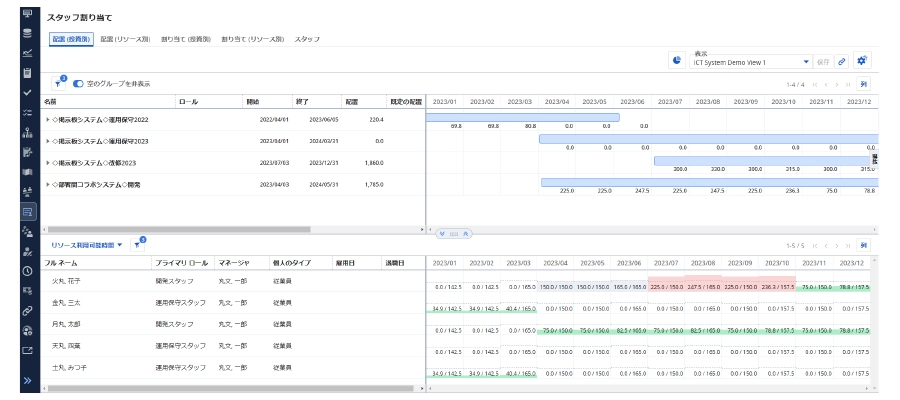
Task: Click lower grid 列 columns button
Action: tap(863, 245)
